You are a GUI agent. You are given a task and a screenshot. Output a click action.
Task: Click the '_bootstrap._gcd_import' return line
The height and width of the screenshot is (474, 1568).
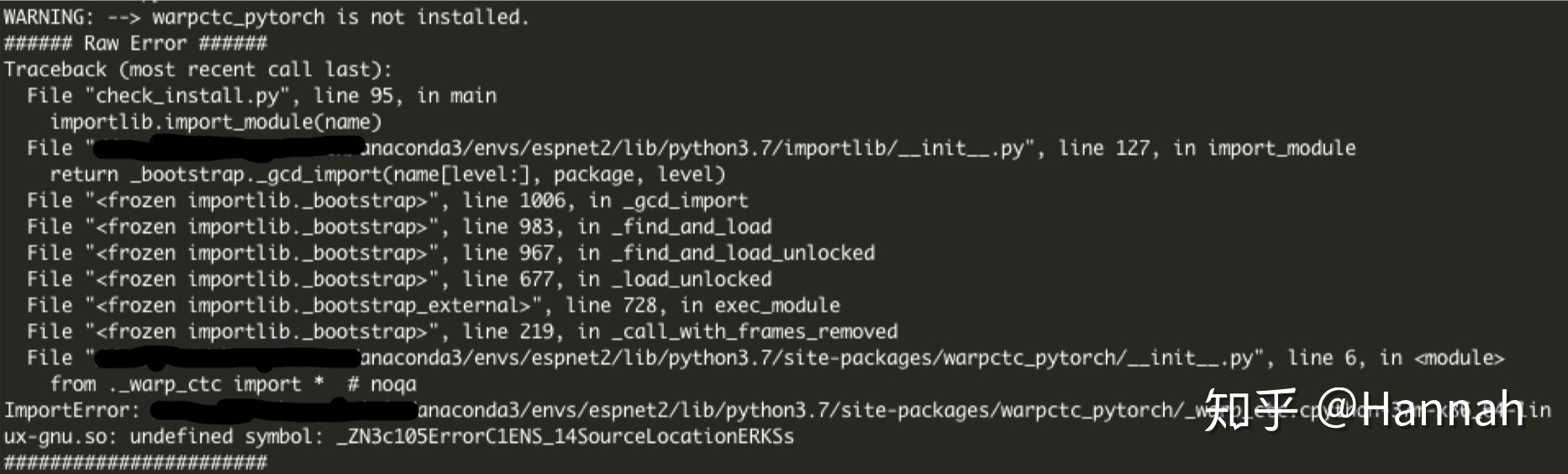(x=387, y=175)
